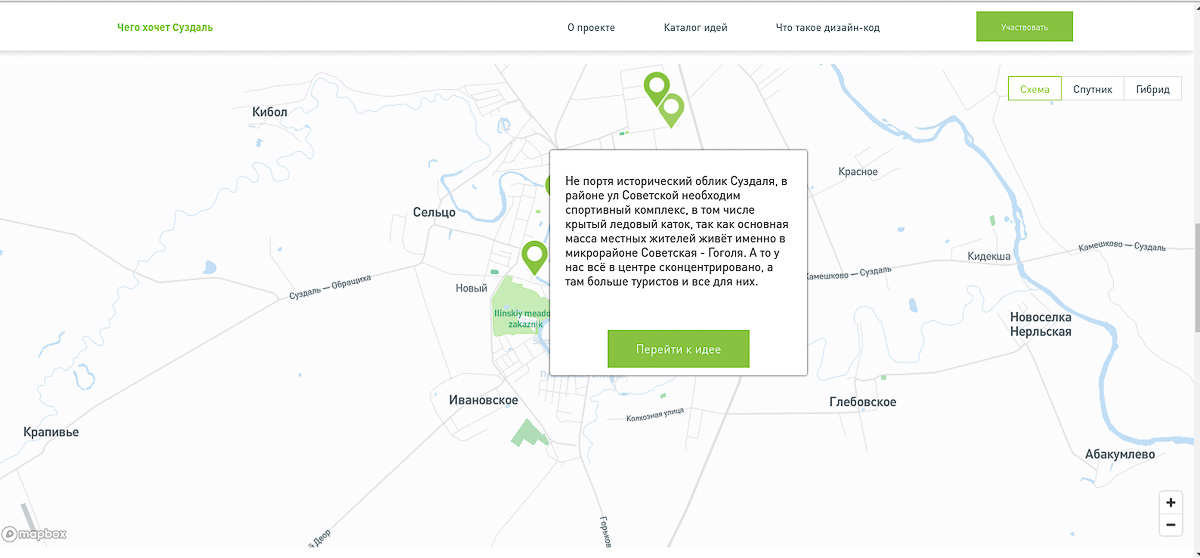The height and width of the screenshot is (558, 1200).
Task: Click the Кибол label on the map
Action: [x=270, y=112]
